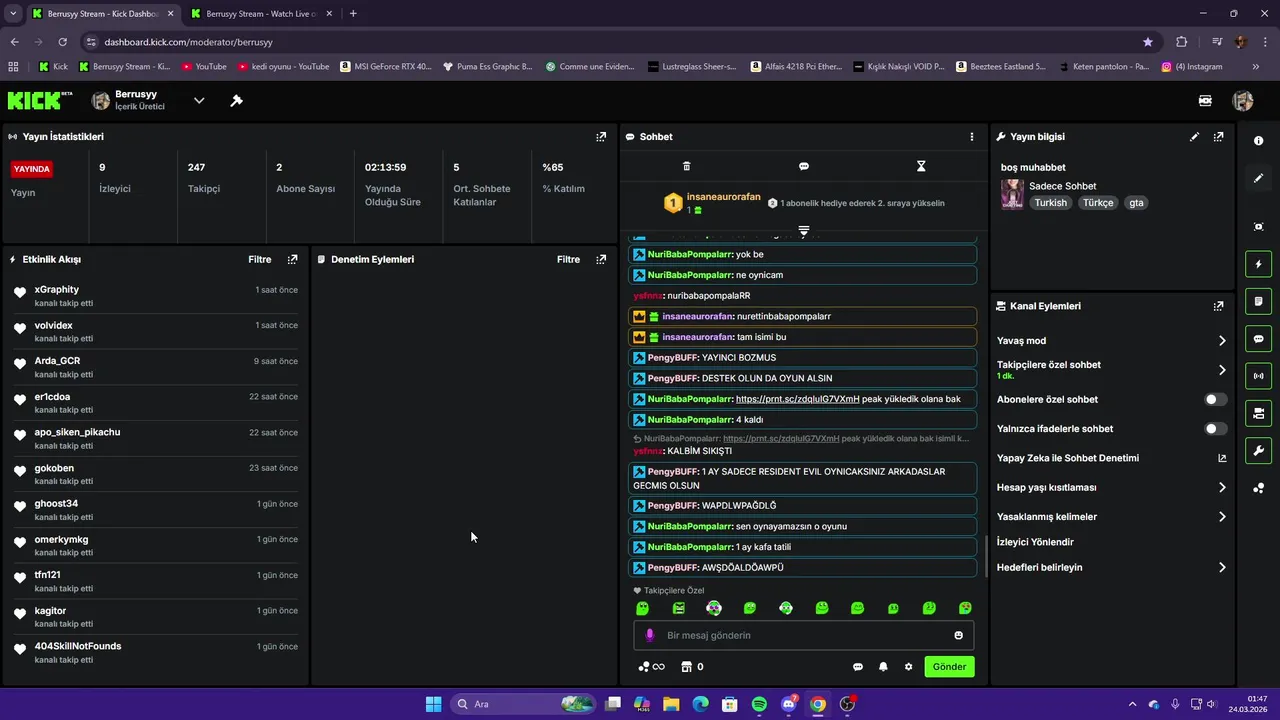1280x720 pixels.
Task: Open Spotify from the taskbar
Action: tap(759, 704)
